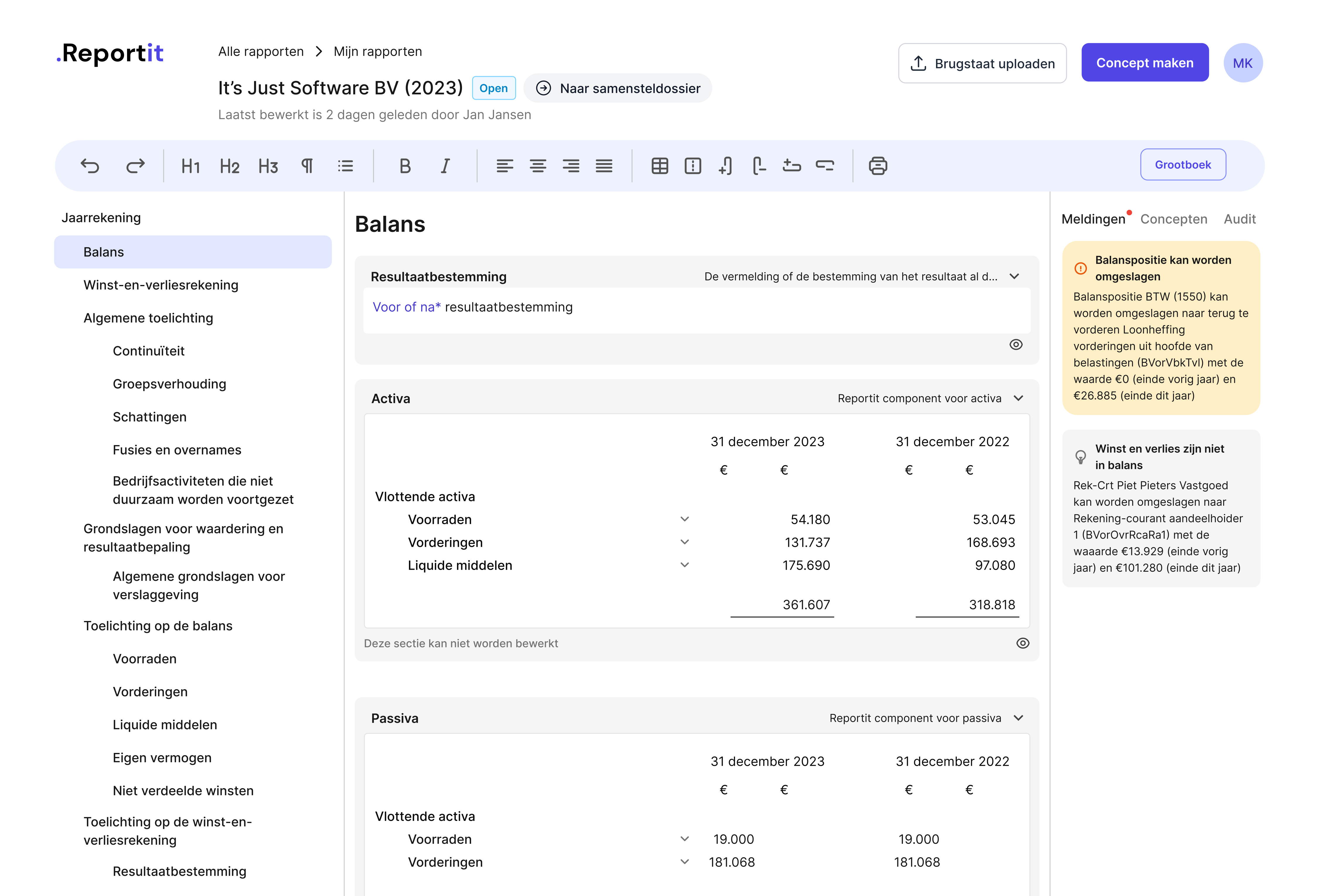Align text right

tap(571, 166)
